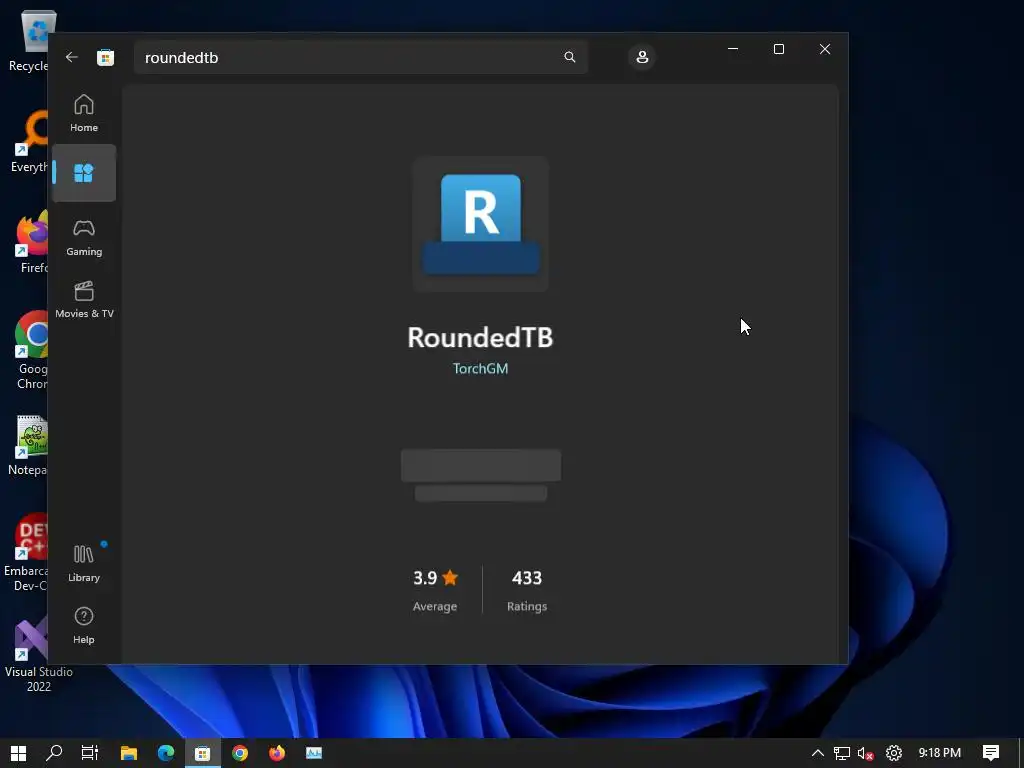Screen dimensions: 1024x768
Task: Show hidden system tray icons
Action: pyautogui.click(x=818, y=753)
